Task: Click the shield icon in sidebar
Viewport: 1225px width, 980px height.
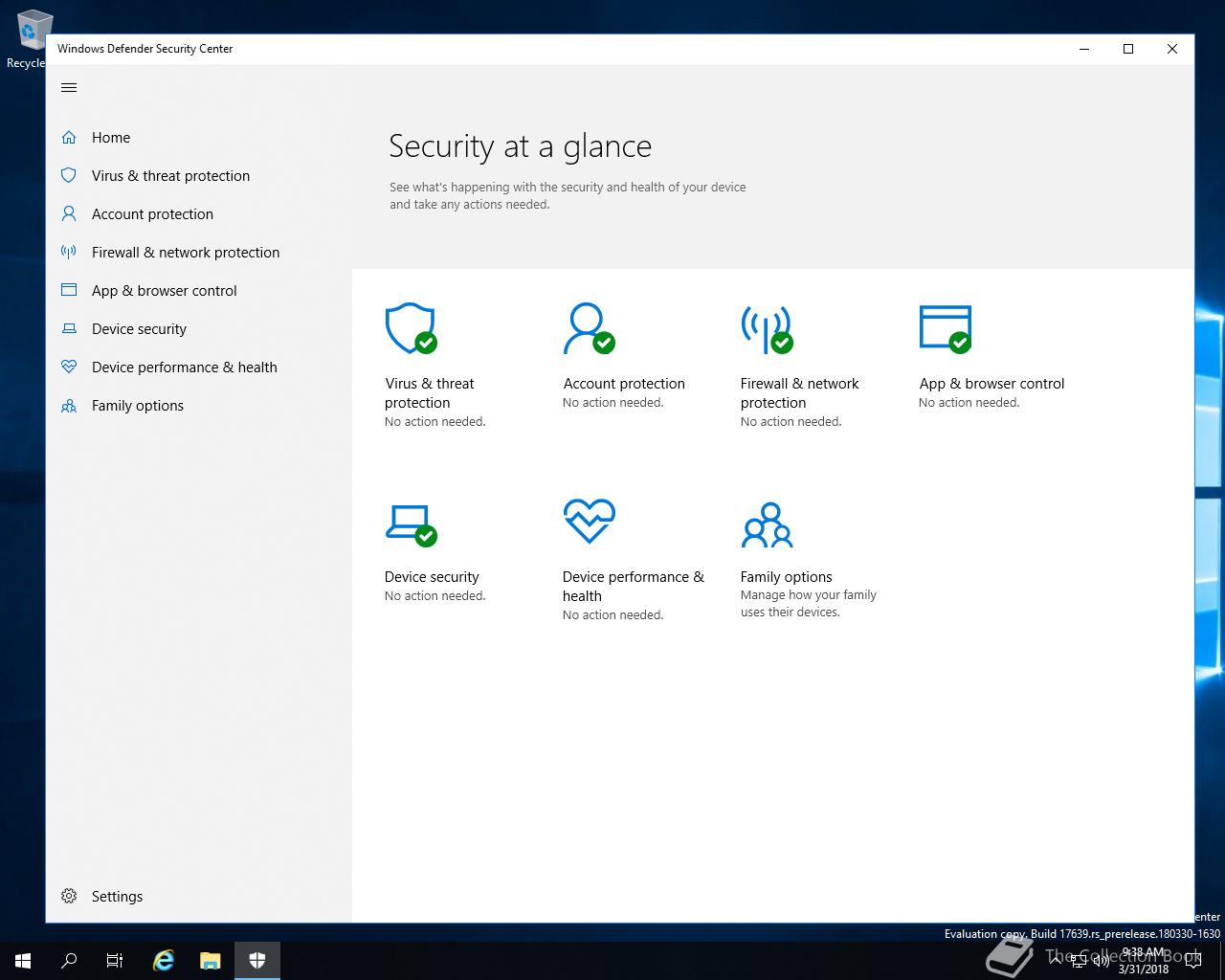Action: click(x=69, y=176)
